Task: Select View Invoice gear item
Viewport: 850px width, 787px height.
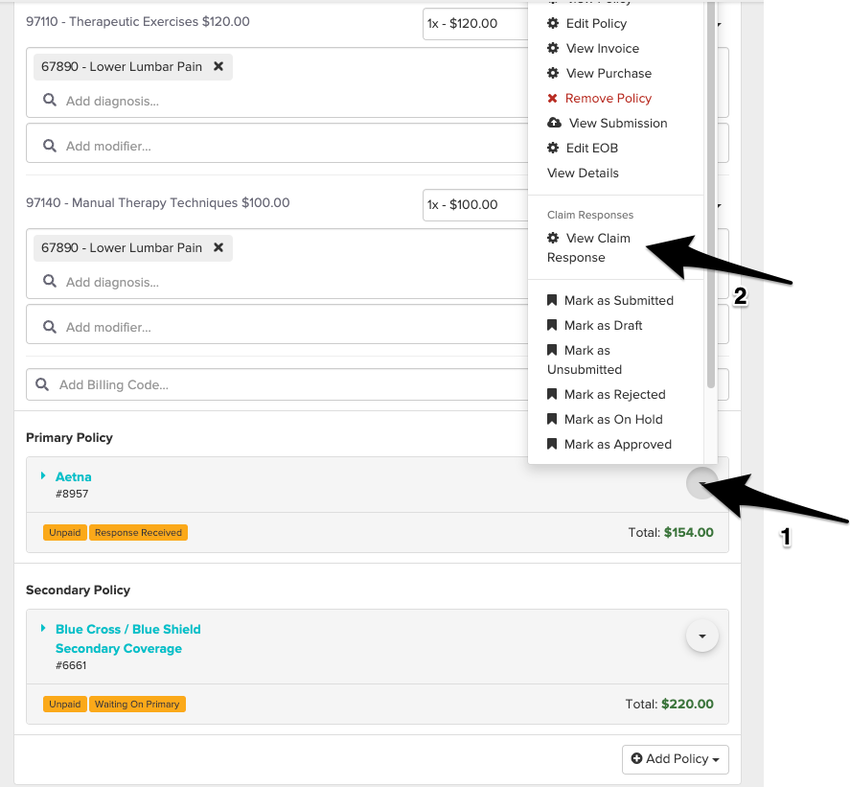Action: point(601,48)
